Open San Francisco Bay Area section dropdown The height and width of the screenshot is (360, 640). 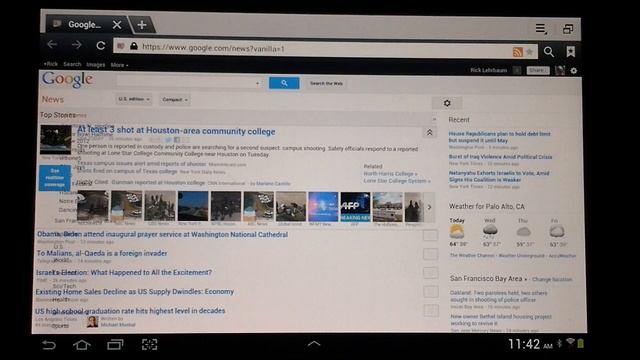(489, 279)
